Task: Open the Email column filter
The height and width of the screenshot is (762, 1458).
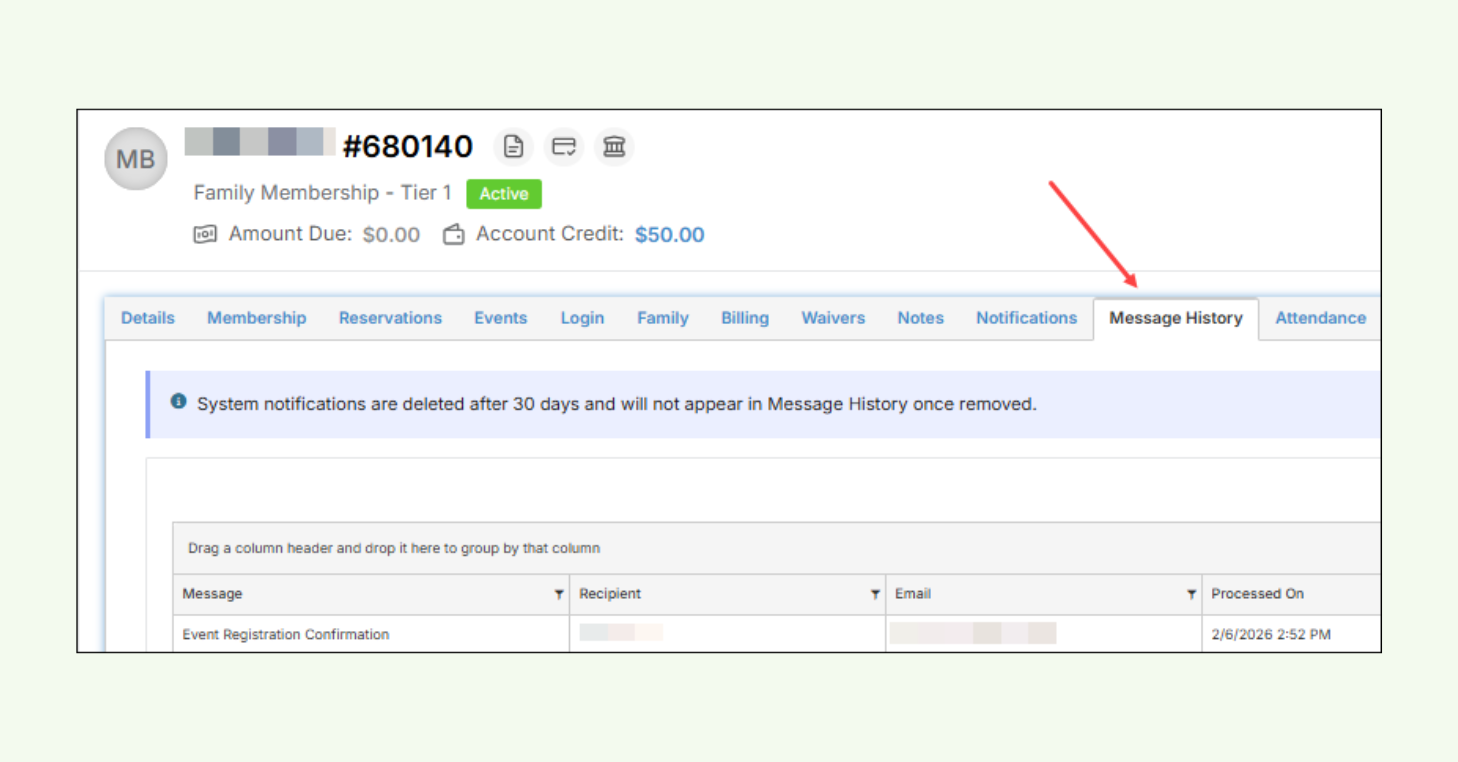Action: click(1191, 593)
